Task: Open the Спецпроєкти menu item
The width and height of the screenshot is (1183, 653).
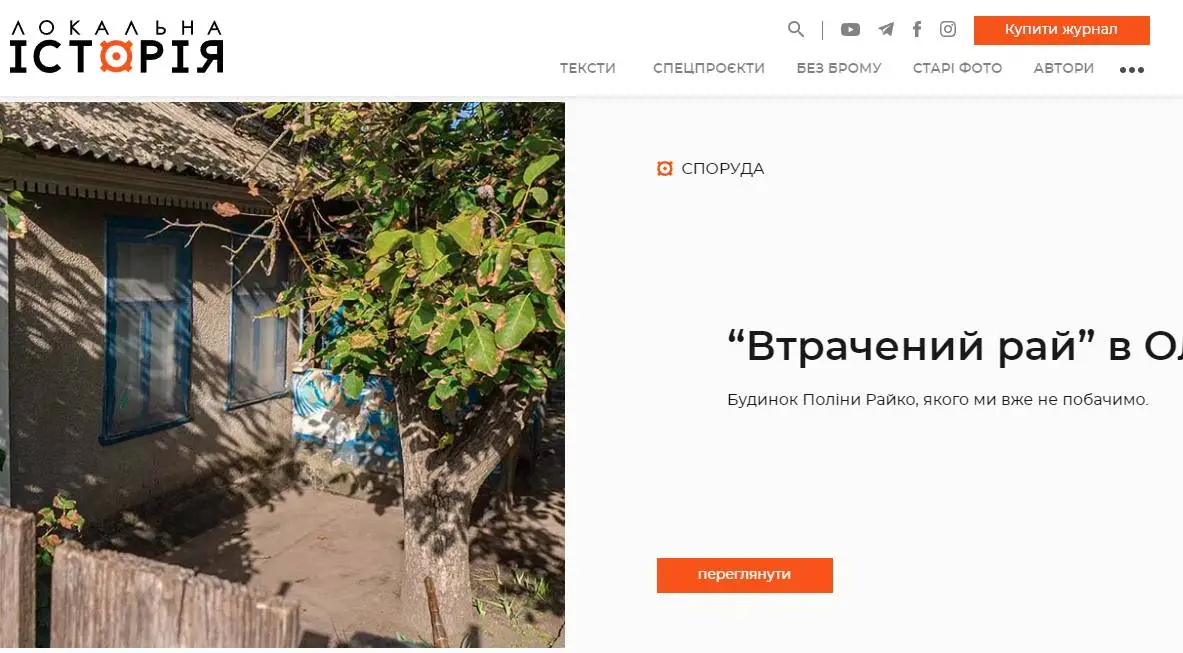Action: coord(708,68)
